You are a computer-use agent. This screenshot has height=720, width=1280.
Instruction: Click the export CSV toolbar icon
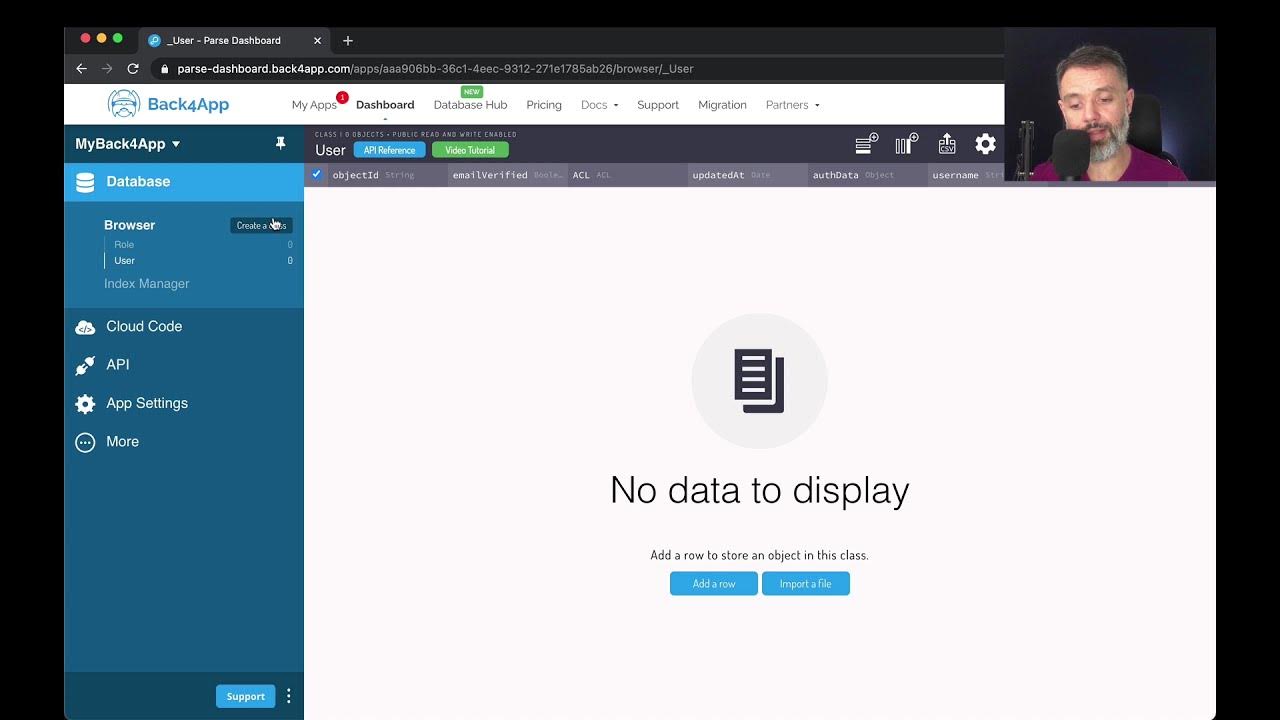click(x=947, y=144)
